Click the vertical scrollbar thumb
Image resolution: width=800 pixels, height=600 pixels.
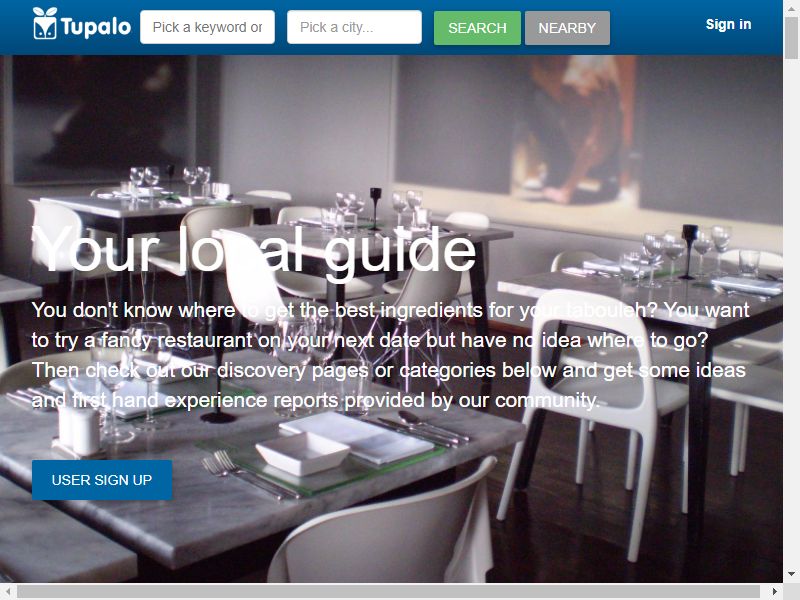(x=791, y=37)
